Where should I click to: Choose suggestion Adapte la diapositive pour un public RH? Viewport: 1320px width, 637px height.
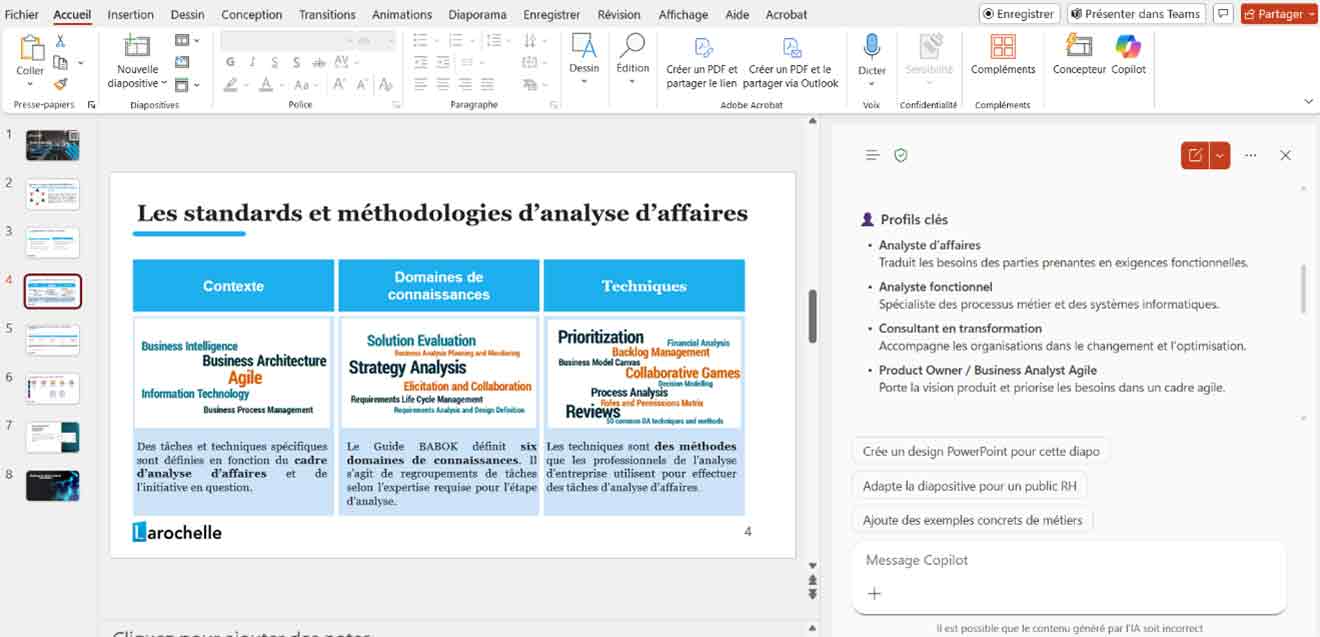(969, 486)
